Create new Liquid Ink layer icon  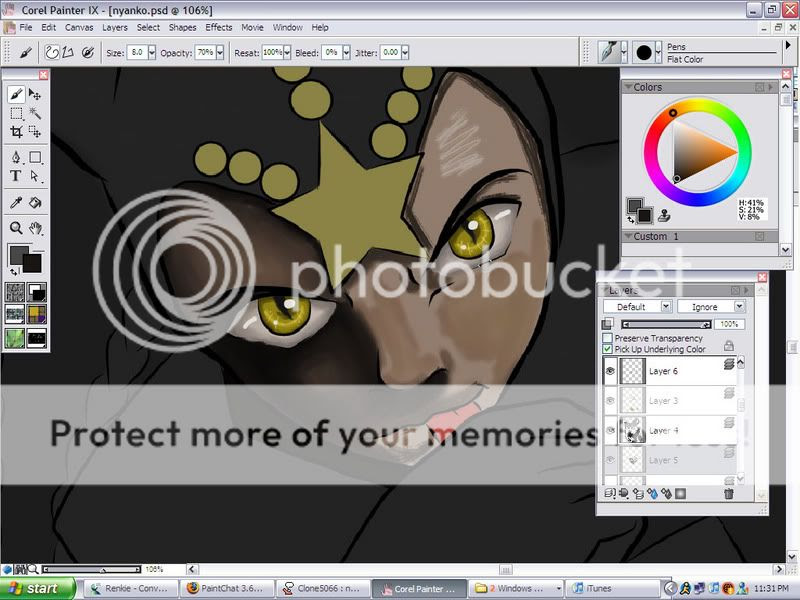tap(666, 493)
